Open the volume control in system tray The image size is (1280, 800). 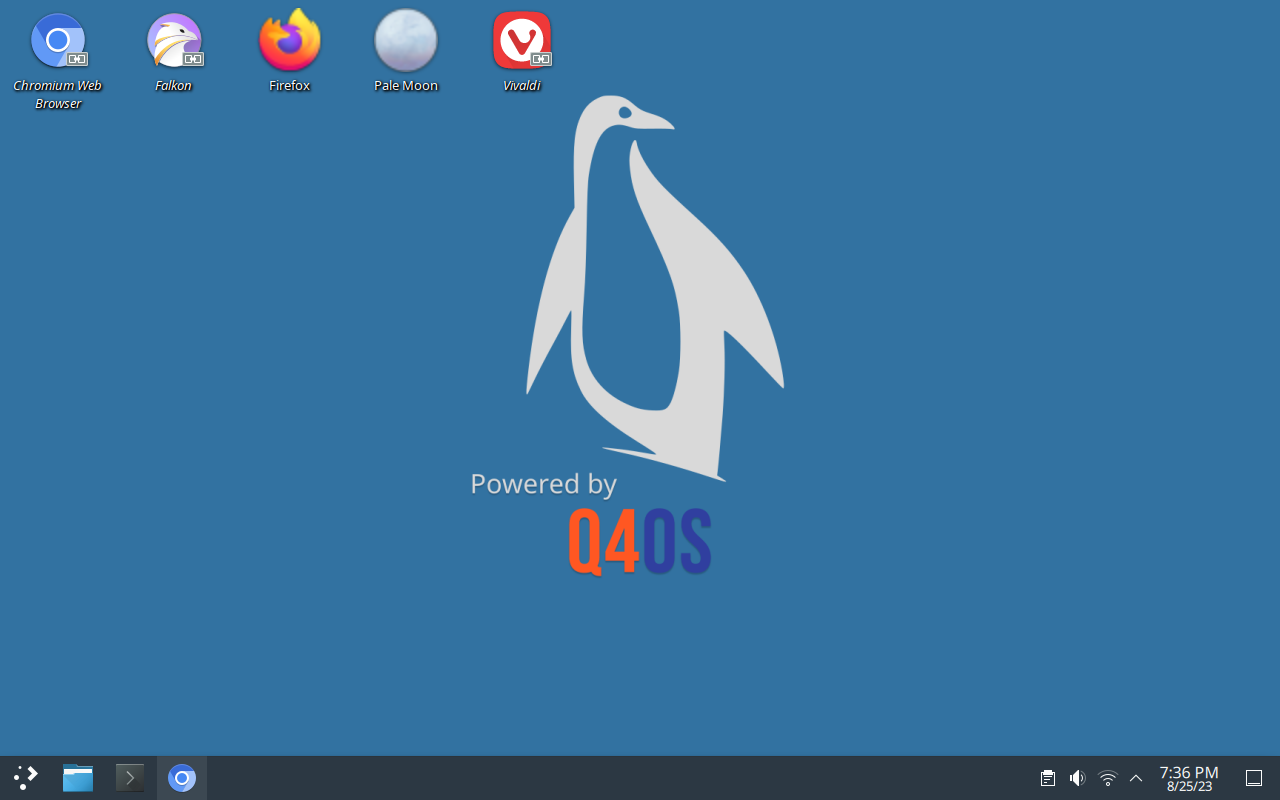[1077, 778]
